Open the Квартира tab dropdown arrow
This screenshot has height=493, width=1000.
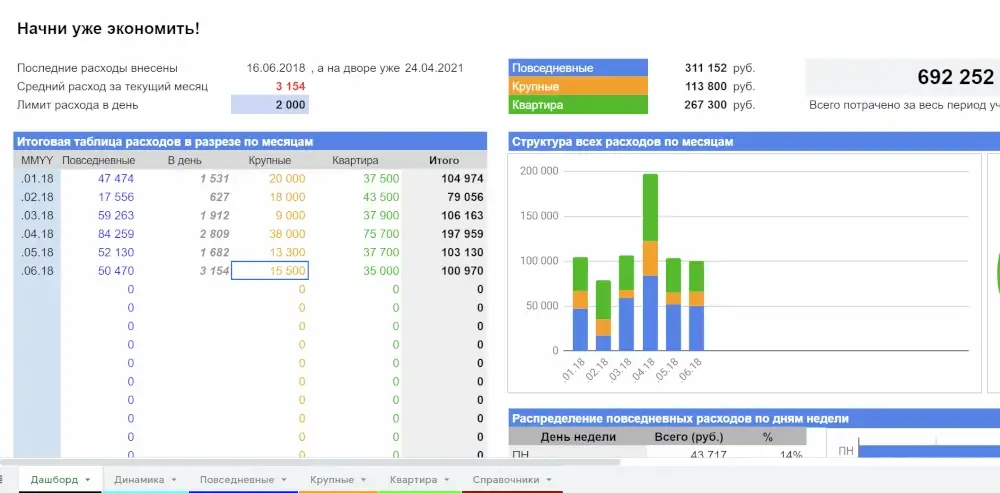[x=446, y=480]
